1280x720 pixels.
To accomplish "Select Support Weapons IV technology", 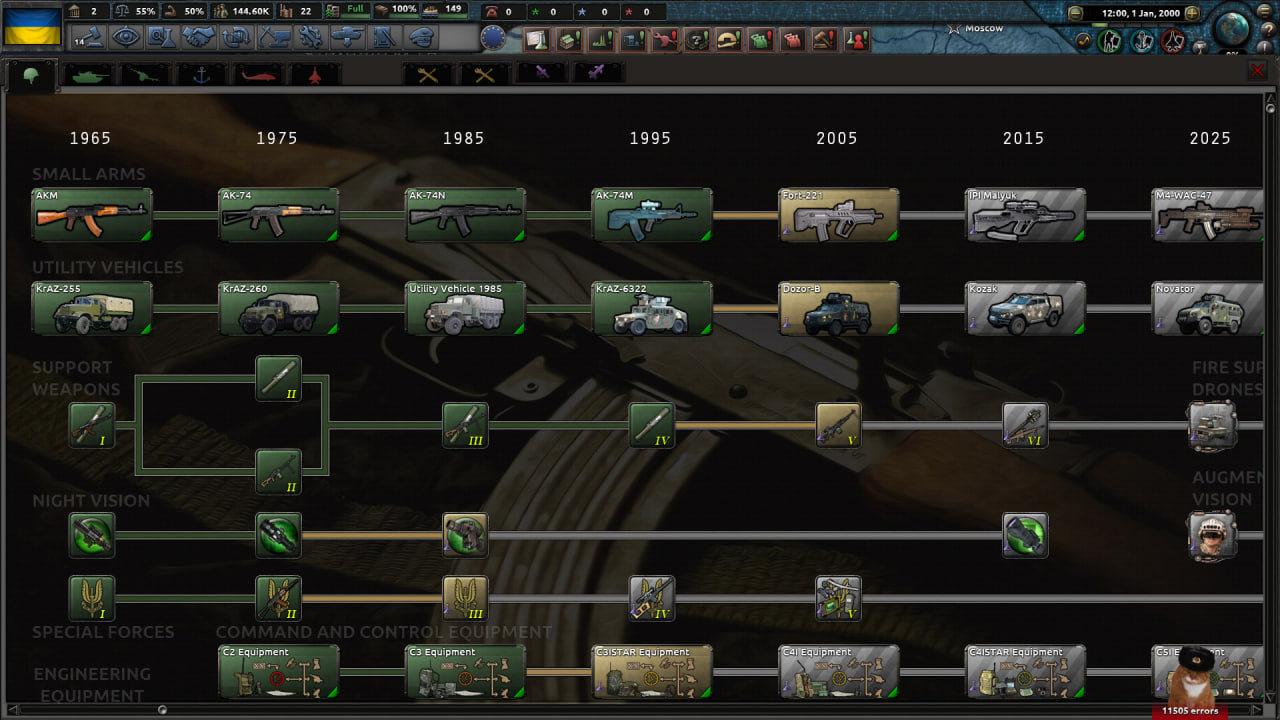I will pyautogui.click(x=652, y=425).
